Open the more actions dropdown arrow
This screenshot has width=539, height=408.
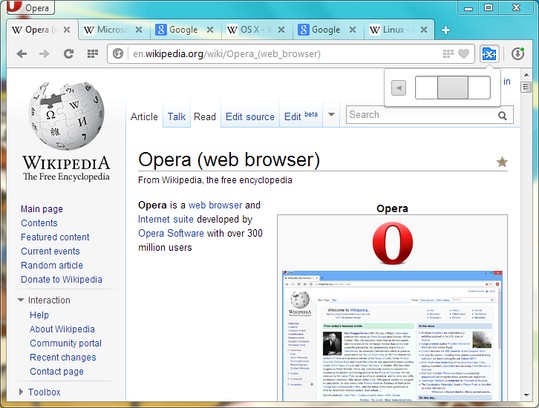point(331,114)
